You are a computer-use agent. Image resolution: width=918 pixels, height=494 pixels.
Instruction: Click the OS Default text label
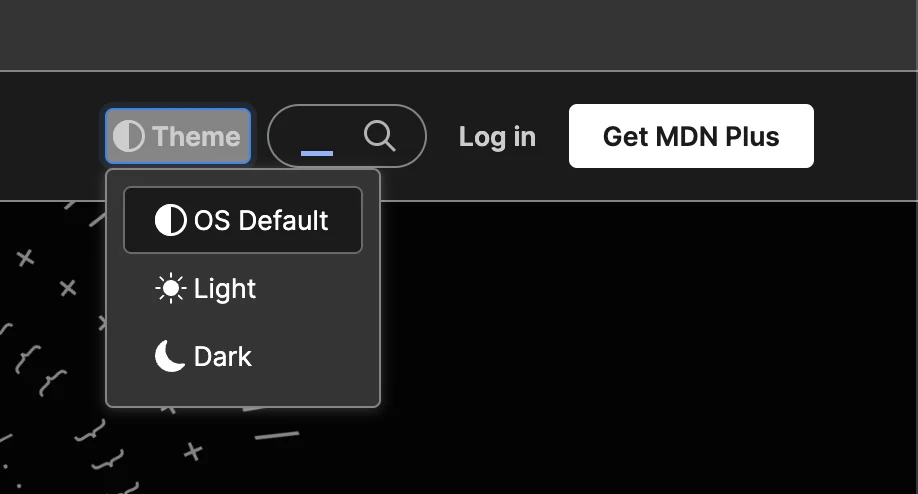click(x=261, y=221)
